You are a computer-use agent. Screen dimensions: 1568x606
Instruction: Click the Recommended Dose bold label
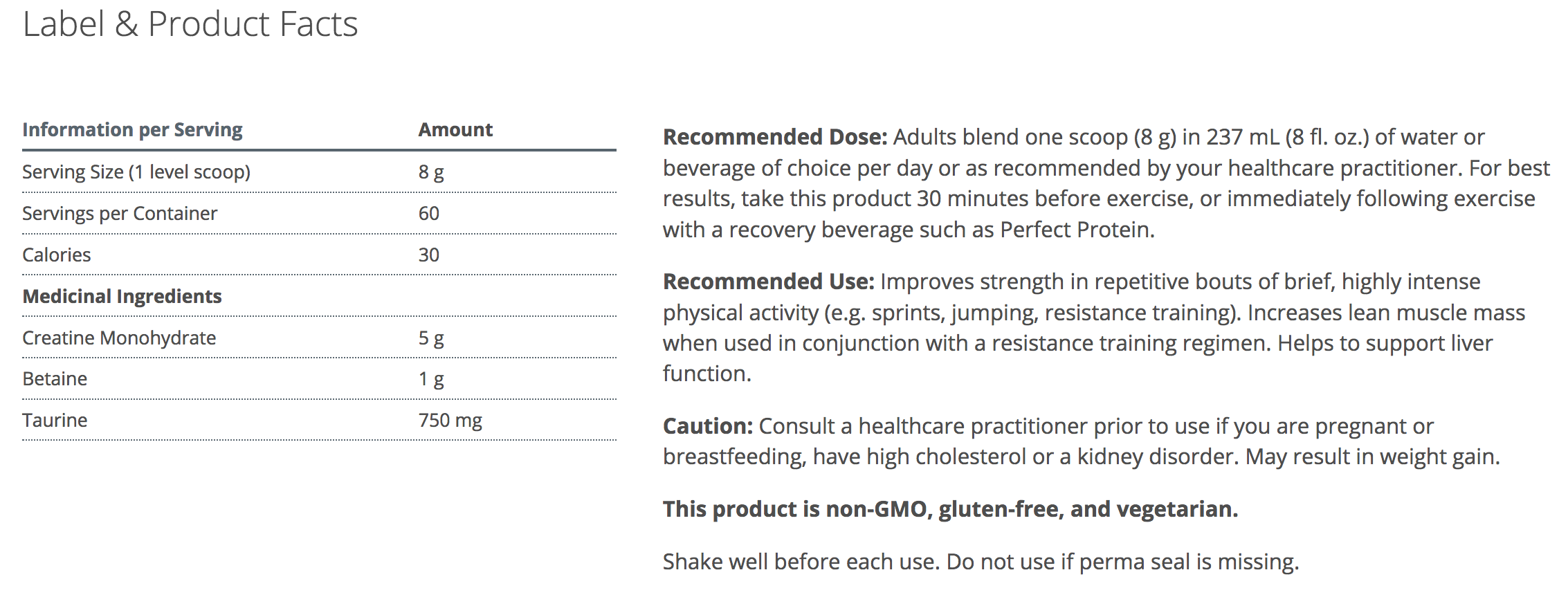pos(775,137)
